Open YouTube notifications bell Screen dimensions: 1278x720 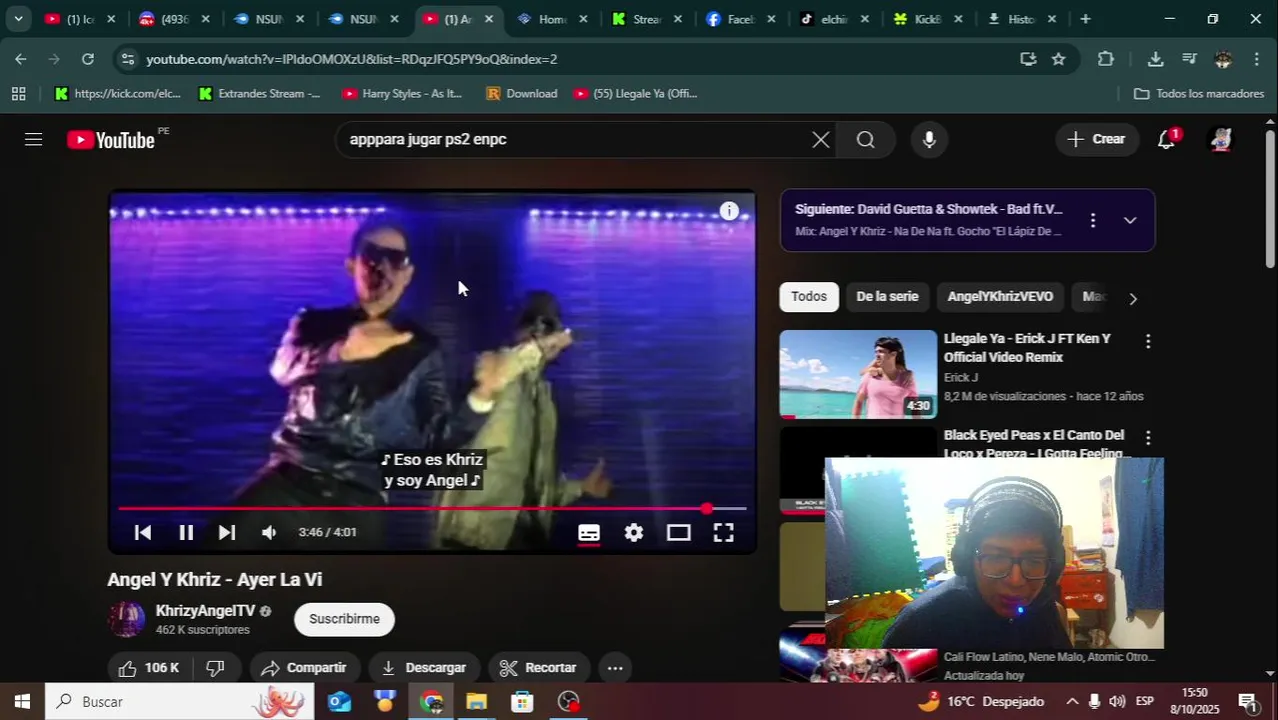[x=1167, y=139]
